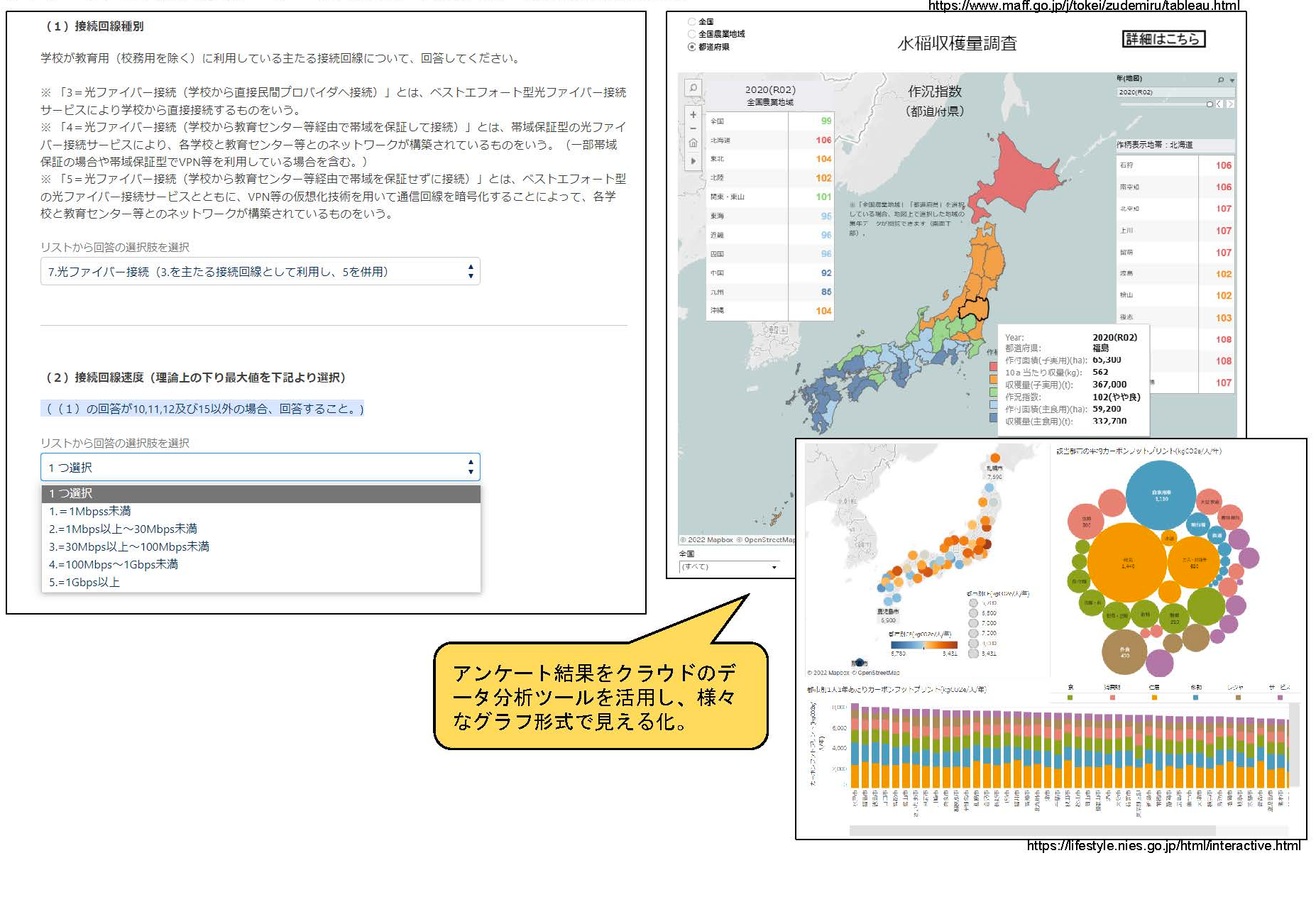Click the OpenStreetMap attribution in carbon map
1316x897 pixels.
(x=877, y=673)
